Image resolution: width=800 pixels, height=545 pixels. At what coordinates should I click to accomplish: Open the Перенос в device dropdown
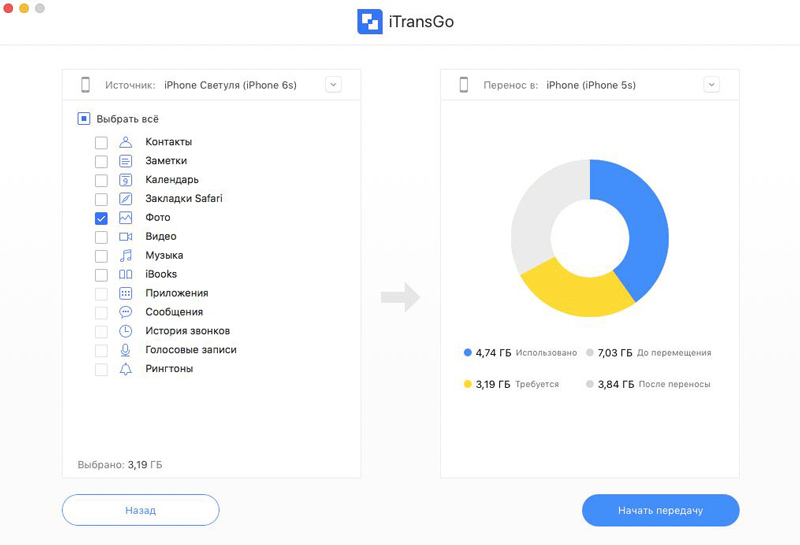pyautogui.click(x=711, y=85)
